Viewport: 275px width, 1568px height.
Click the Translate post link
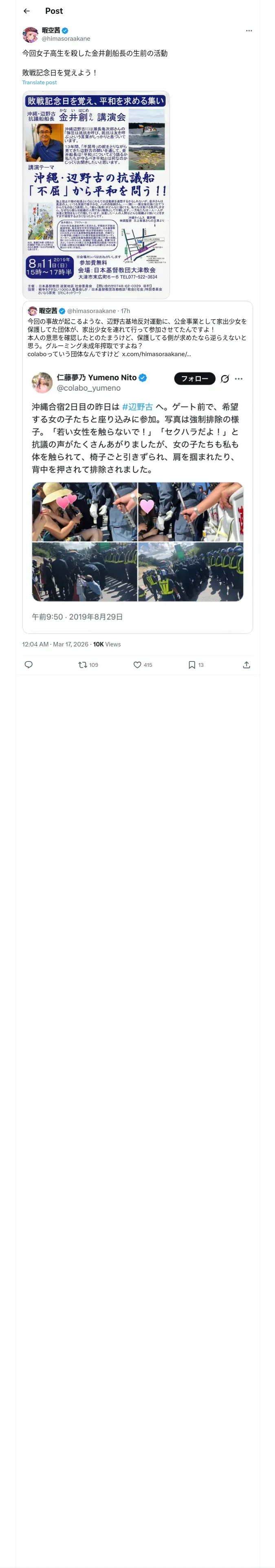coord(40,82)
